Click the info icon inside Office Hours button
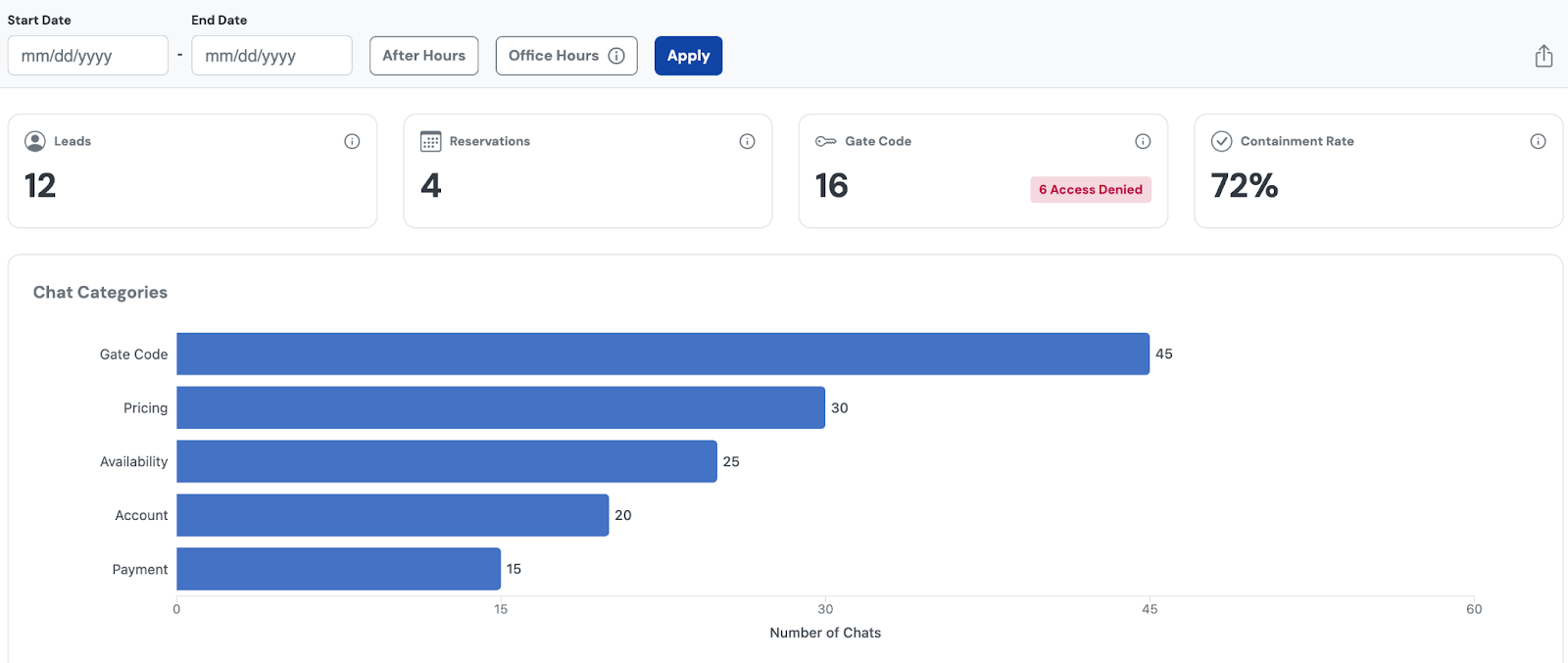Viewport: 1568px width, 663px height. pos(616,56)
